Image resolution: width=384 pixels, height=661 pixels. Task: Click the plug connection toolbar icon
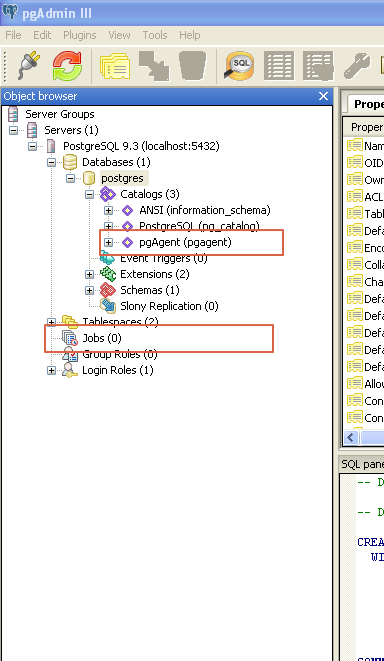(x=28, y=65)
